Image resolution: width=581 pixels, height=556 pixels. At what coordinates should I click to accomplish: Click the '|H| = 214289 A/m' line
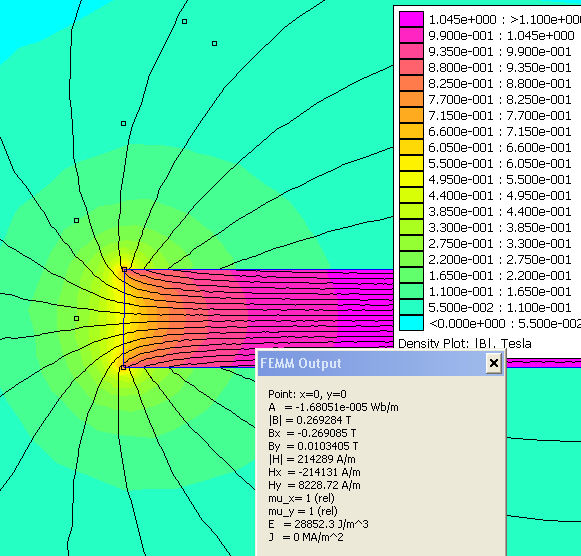(312, 459)
